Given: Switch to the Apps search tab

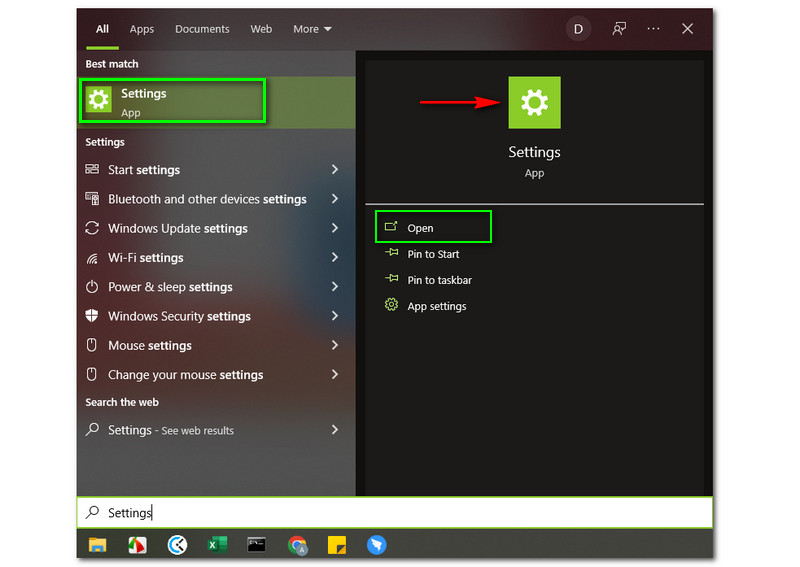Looking at the screenshot, I should coord(142,29).
